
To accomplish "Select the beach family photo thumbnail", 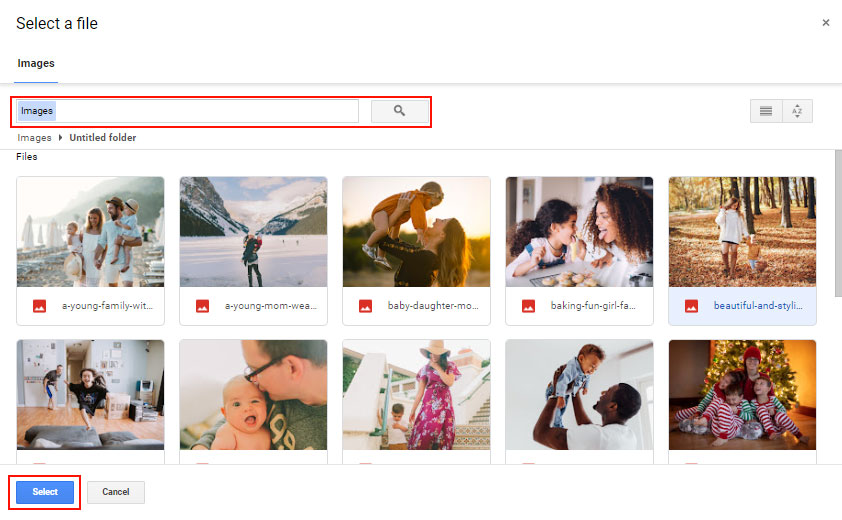I will click(90, 232).
